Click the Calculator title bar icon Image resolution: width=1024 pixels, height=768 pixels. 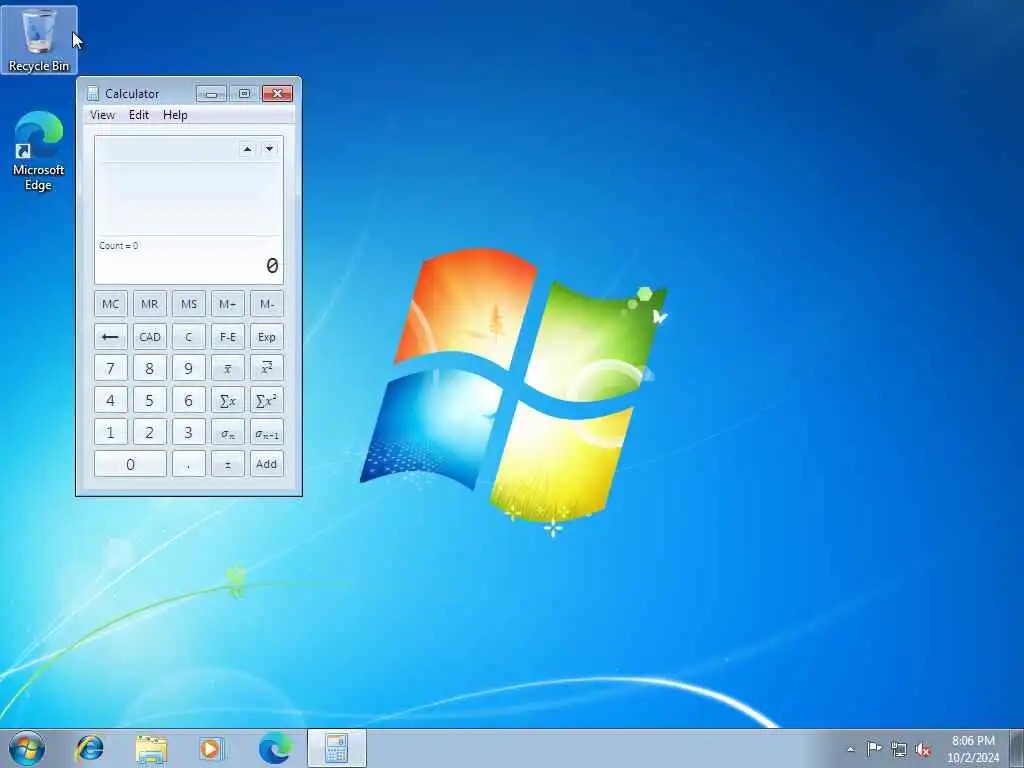coord(93,93)
